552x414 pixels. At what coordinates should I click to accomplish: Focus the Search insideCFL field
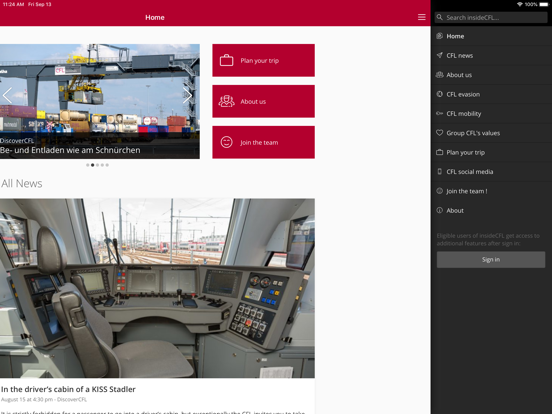491,17
